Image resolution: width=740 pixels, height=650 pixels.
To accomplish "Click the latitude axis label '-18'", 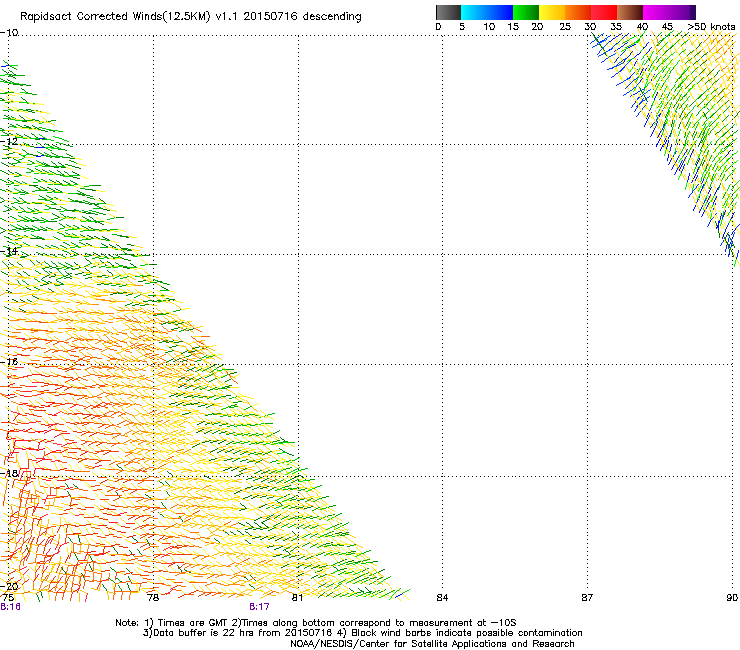I will coord(9,473).
